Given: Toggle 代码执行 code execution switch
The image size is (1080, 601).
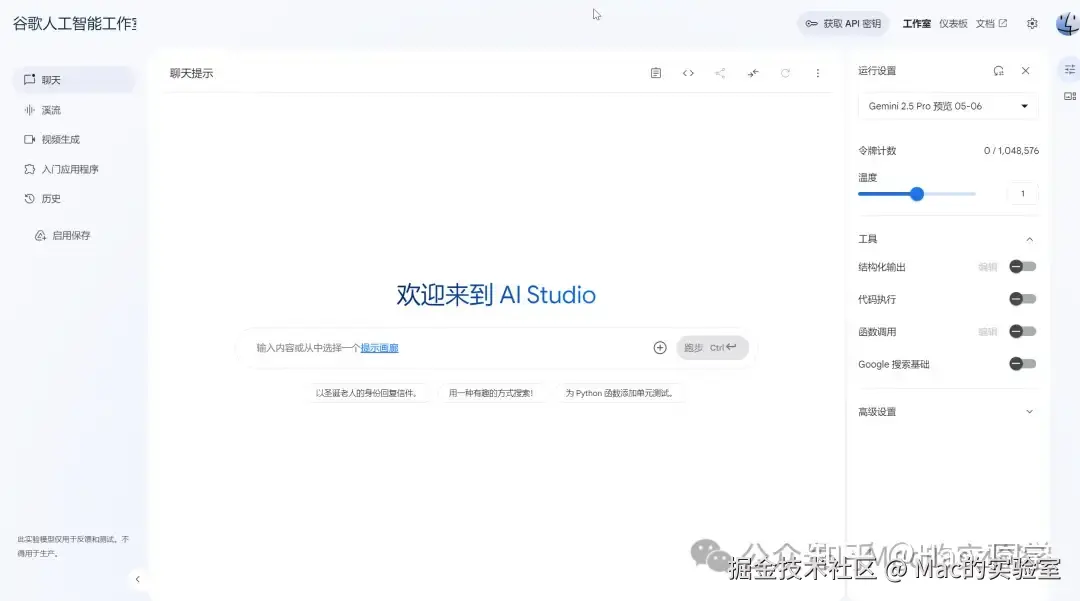Looking at the screenshot, I should 1022,299.
